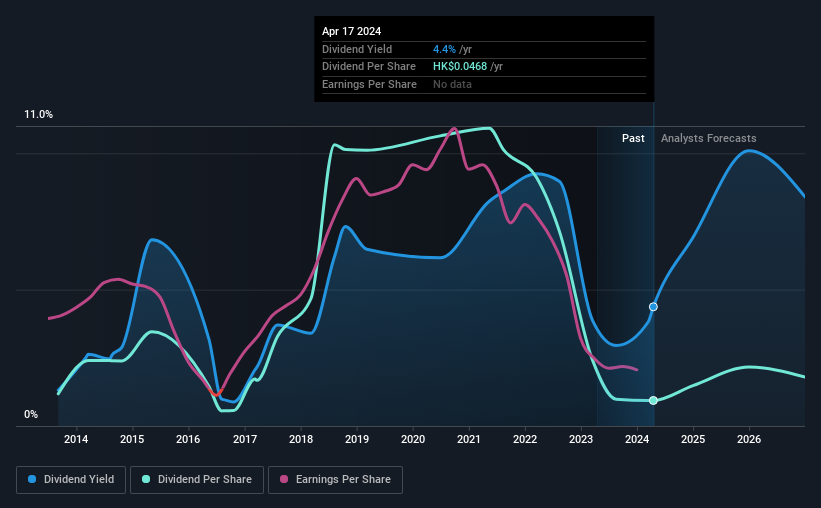Click the teal Dividend Per Share marker
Viewport: 821px width, 508px height.
coord(653,401)
